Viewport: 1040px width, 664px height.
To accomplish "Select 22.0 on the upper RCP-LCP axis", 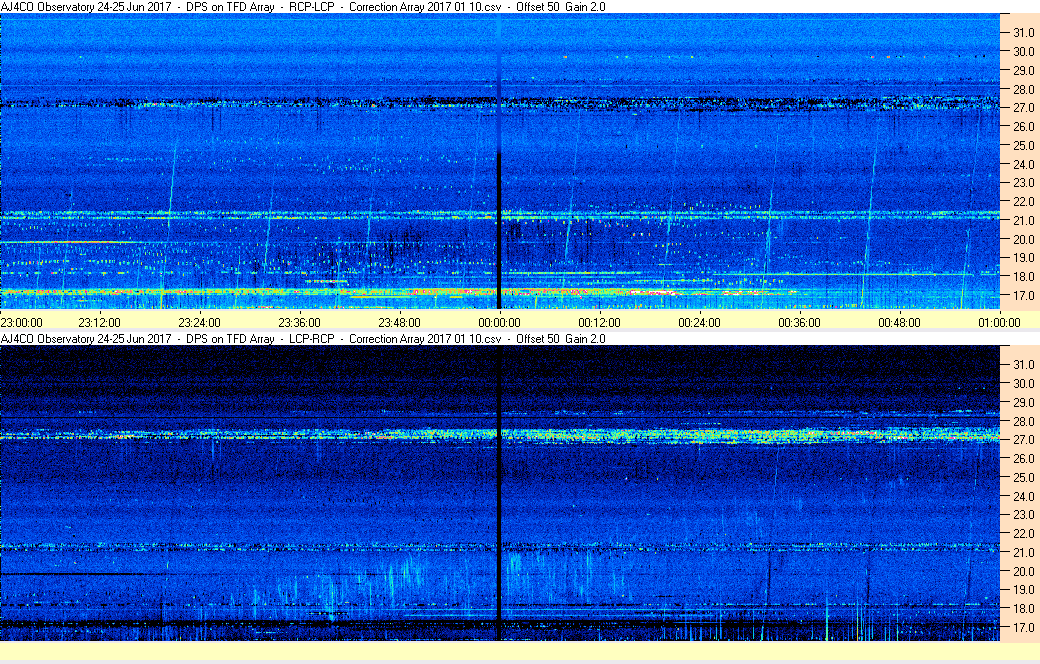I will 1023,202.
